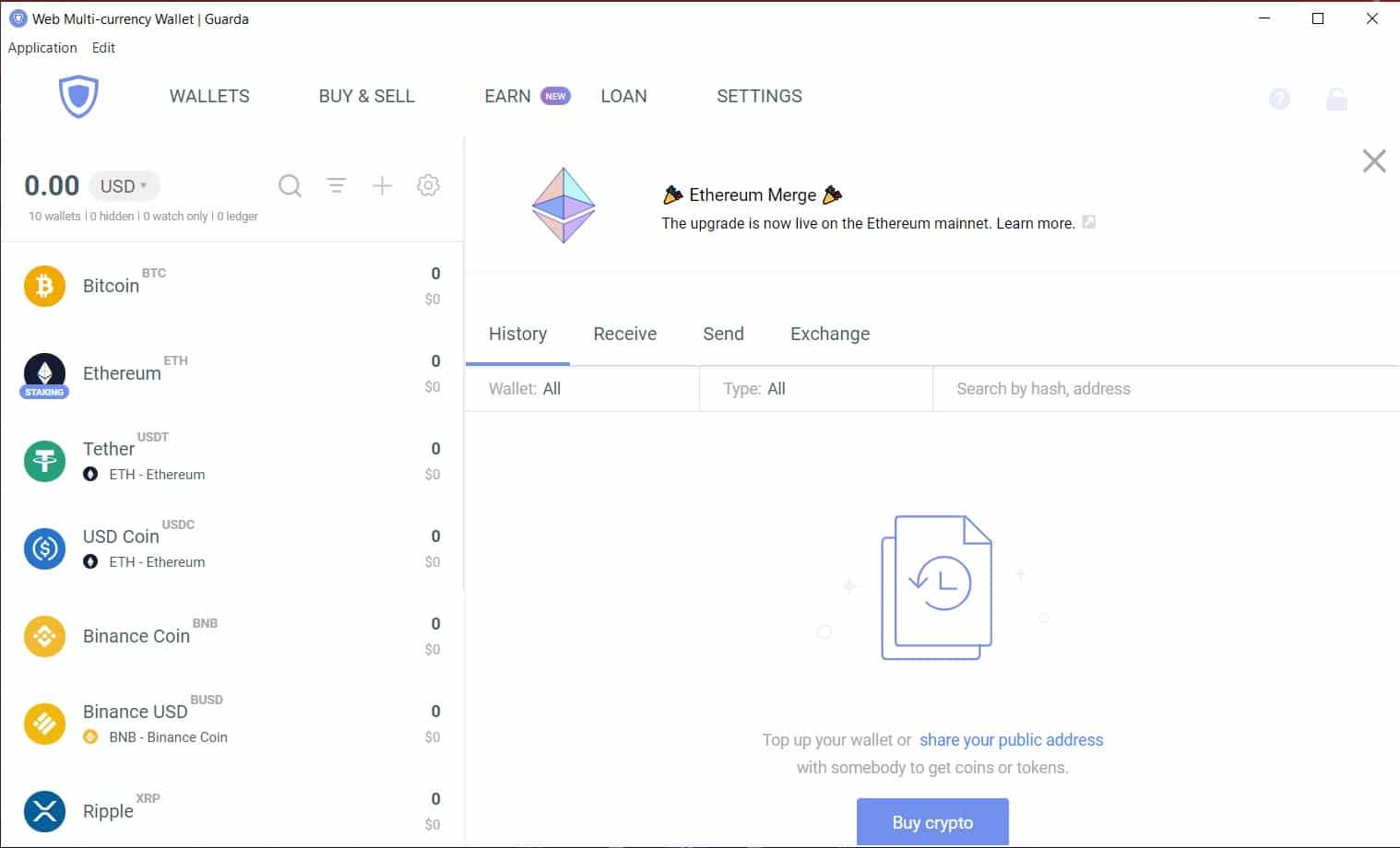Select the Tether wallet name
The height and width of the screenshot is (848, 1400).
pos(109,449)
